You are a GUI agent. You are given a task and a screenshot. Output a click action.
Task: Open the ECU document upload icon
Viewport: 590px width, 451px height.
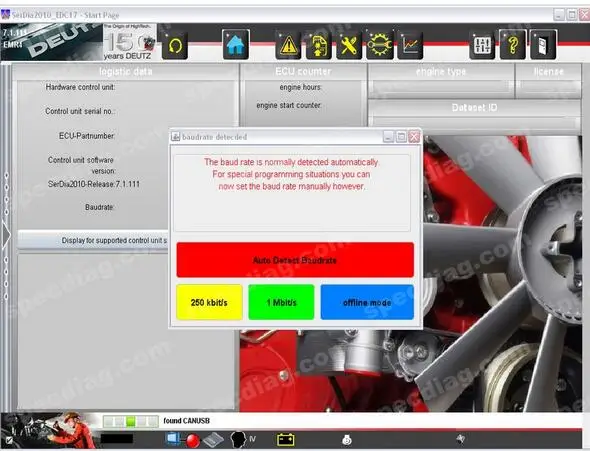(x=319, y=45)
